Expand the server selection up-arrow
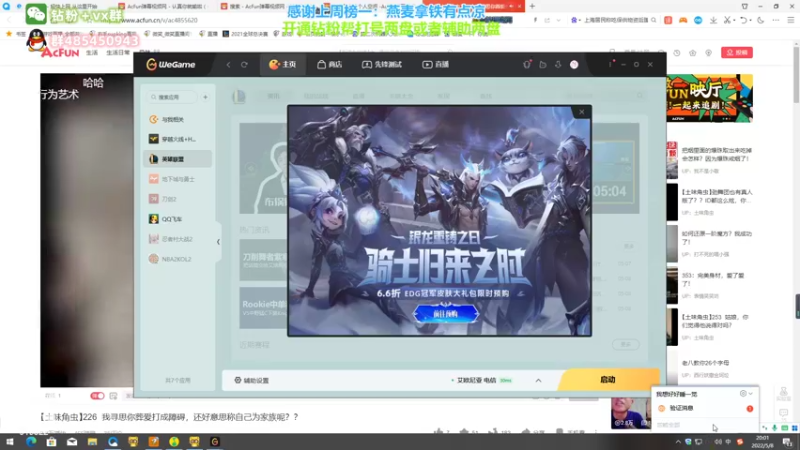This screenshot has height=450, width=800. (x=538, y=381)
